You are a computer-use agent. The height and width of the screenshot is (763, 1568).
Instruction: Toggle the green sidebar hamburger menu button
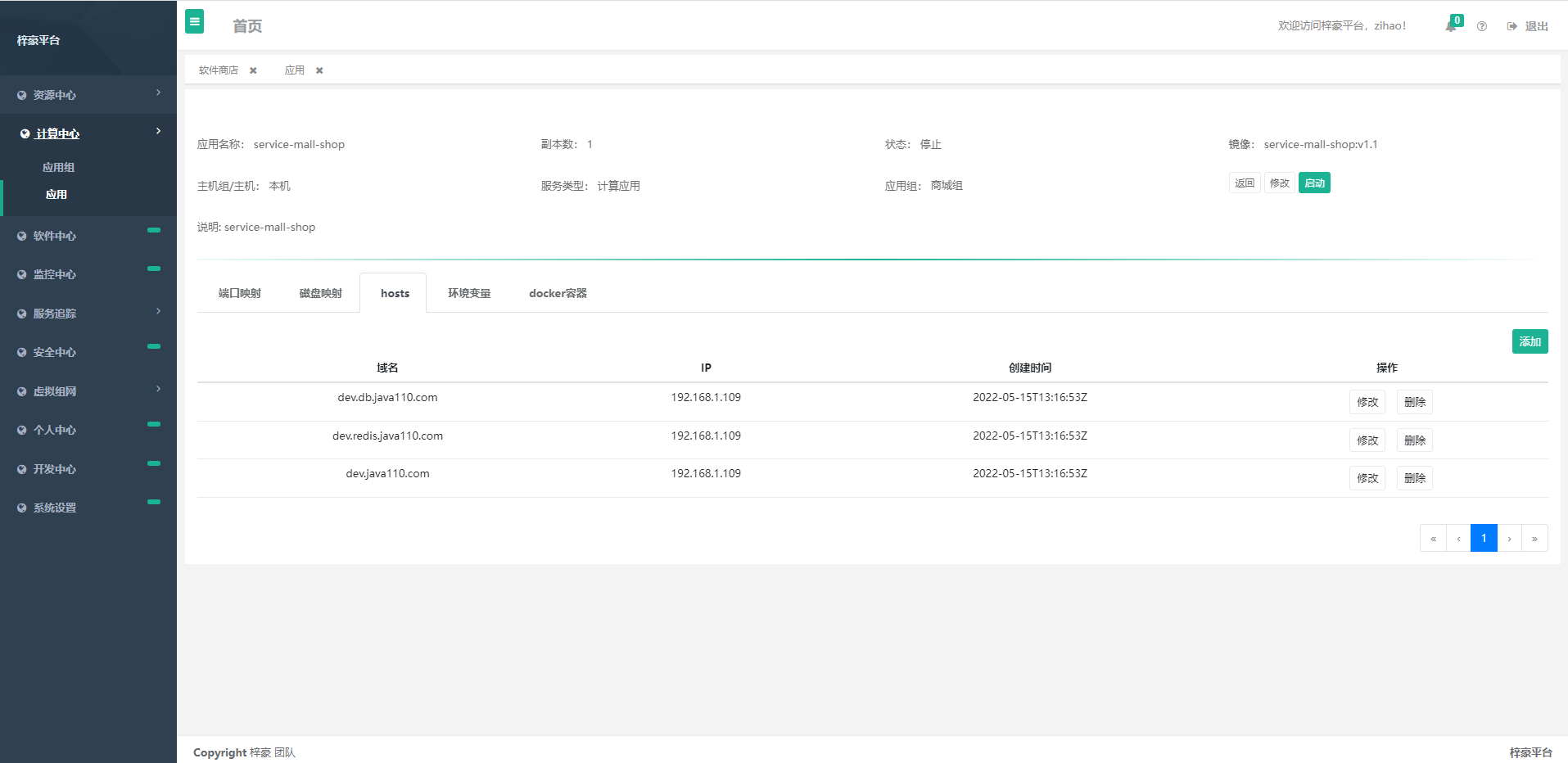pyautogui.click(x=194, y=21)
